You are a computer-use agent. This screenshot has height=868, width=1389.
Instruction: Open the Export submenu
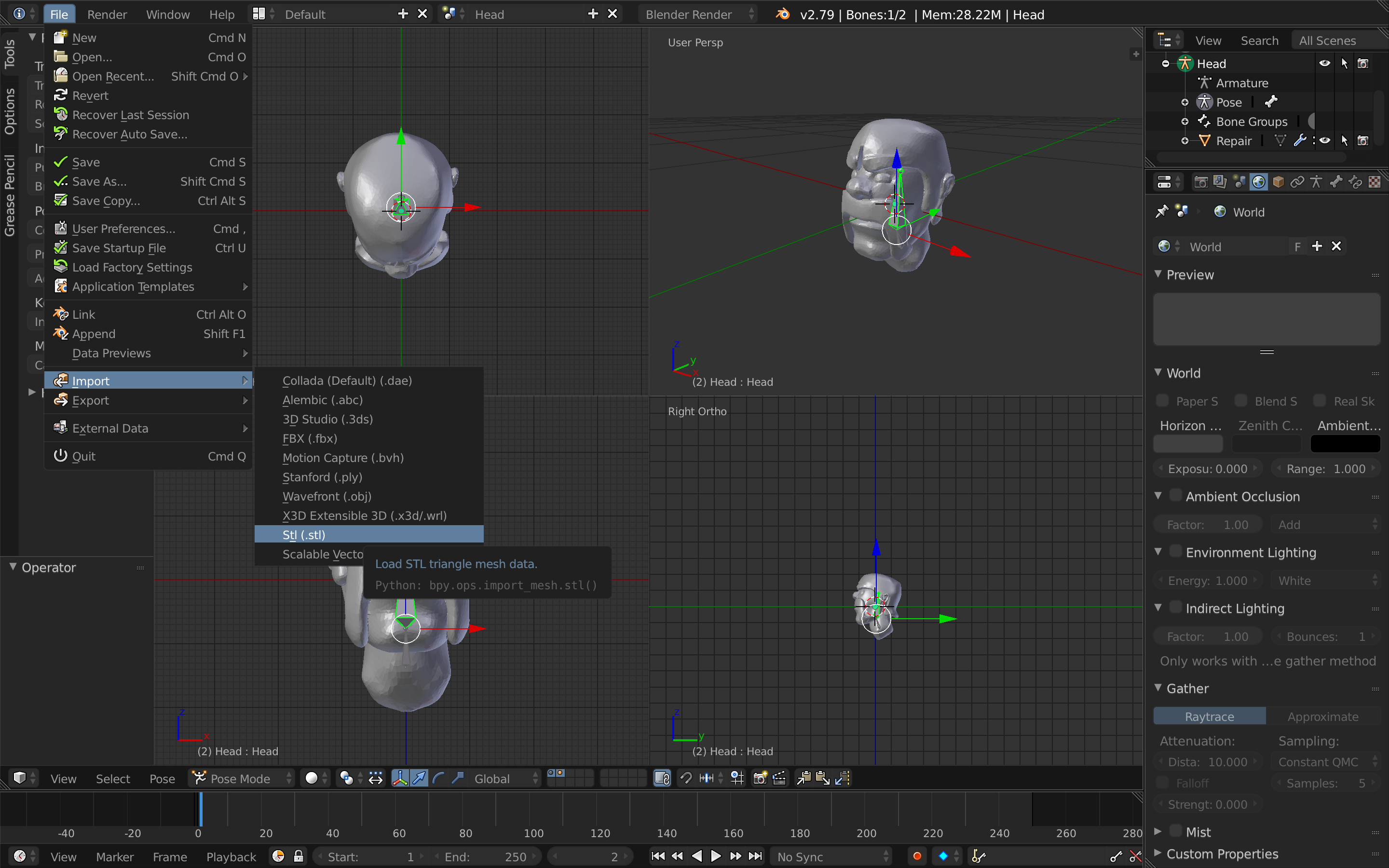149,400
